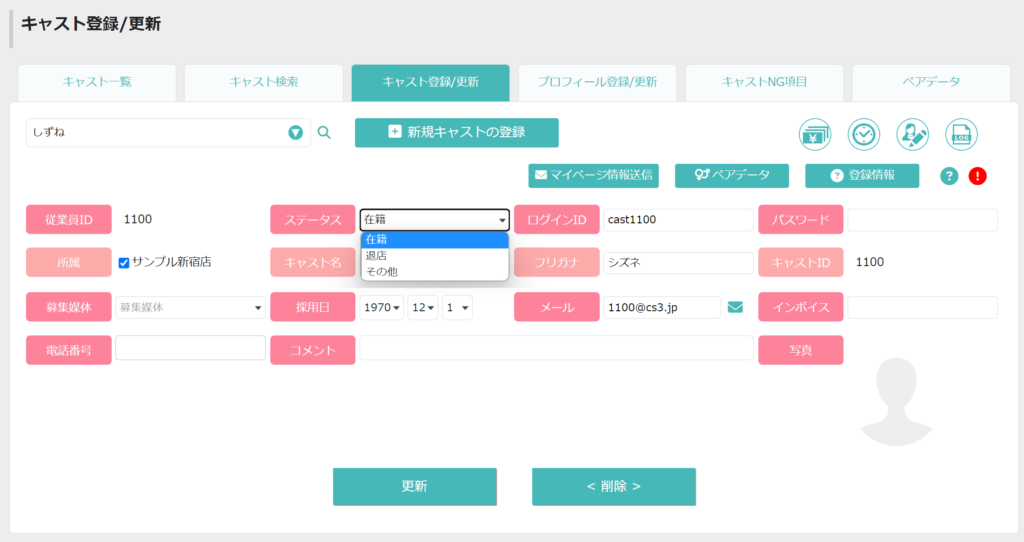
Task: Click the clock schedule icon
Action: [x=863, y=135]
